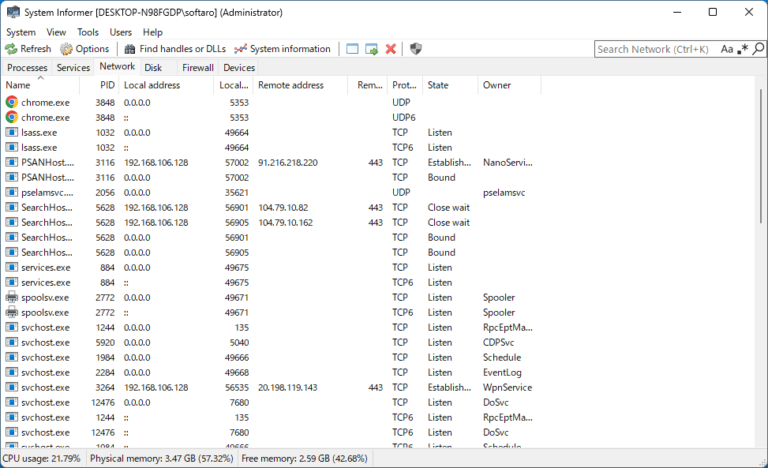Click local port 5040 cell
The width and height of the screenshot is (768, 468).
click(x=239, y=342)
